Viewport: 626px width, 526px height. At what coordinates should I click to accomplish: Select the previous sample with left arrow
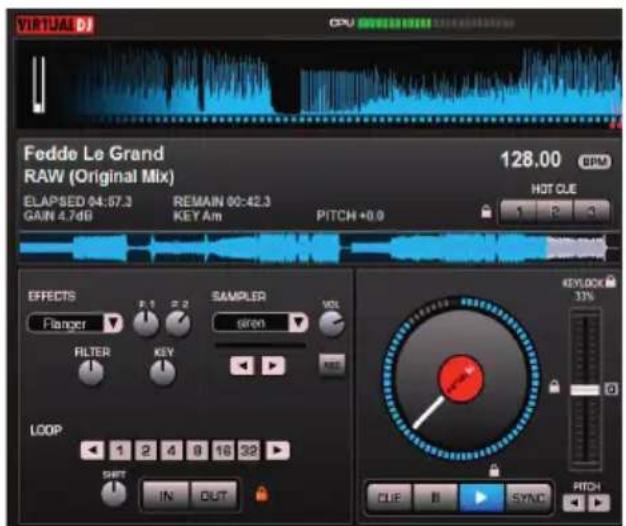[x=242, y=366]
